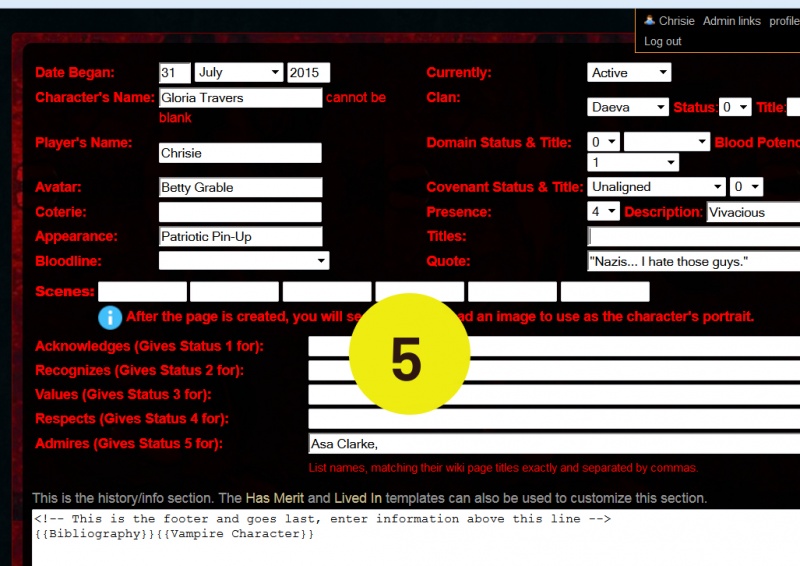Click the Quote input field
Image resolution: width=800 pixels, height=566 pixels.
click(693, 261)
